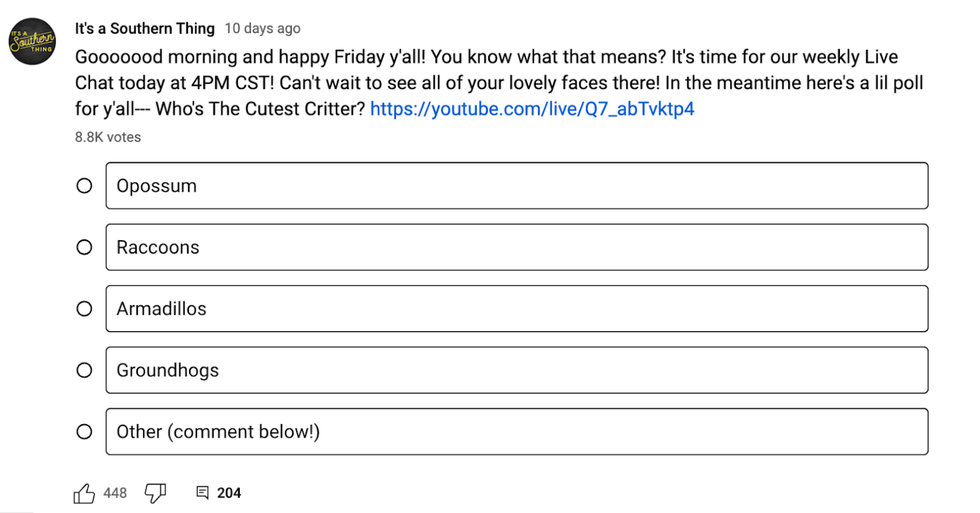Click the 204 comments count
The width and height of the screenshot is (980, 513).
pyautogui.click(x=229, y=493)
